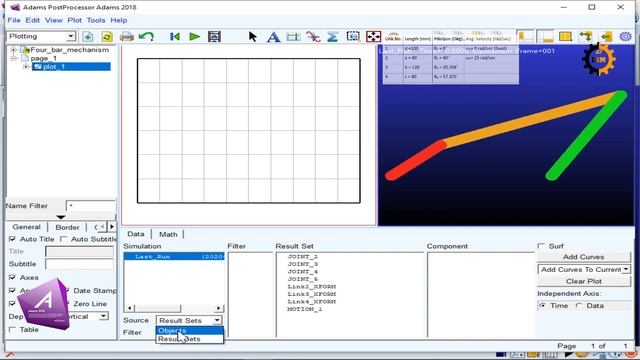Open the Add Curves To Current dropdown

pyautogui.click(x=626, y=269)
